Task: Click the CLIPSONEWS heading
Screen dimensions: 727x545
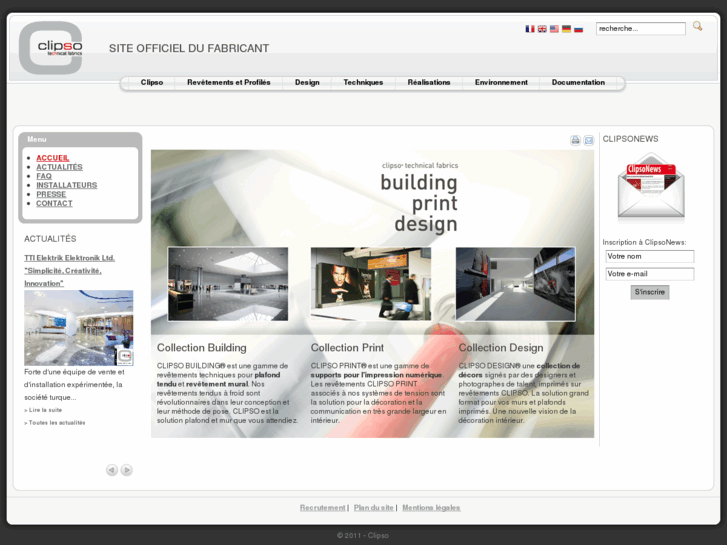Action: 630,139
